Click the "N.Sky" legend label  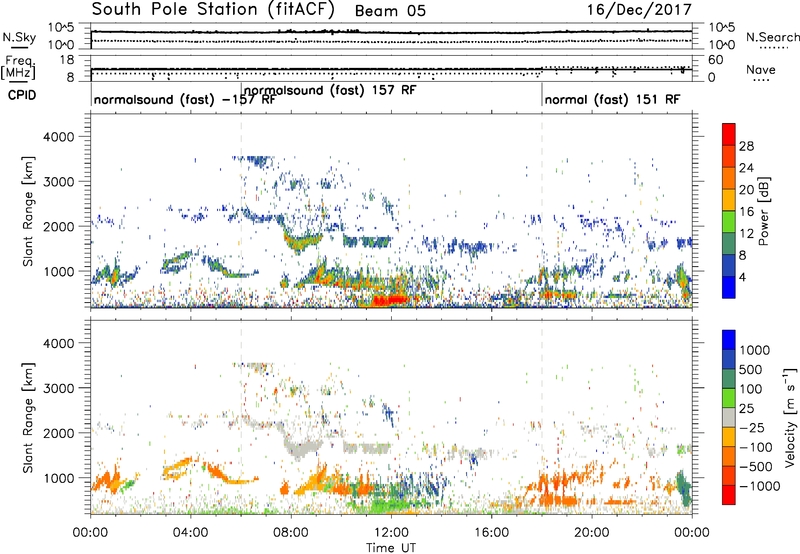pos(19,37)
